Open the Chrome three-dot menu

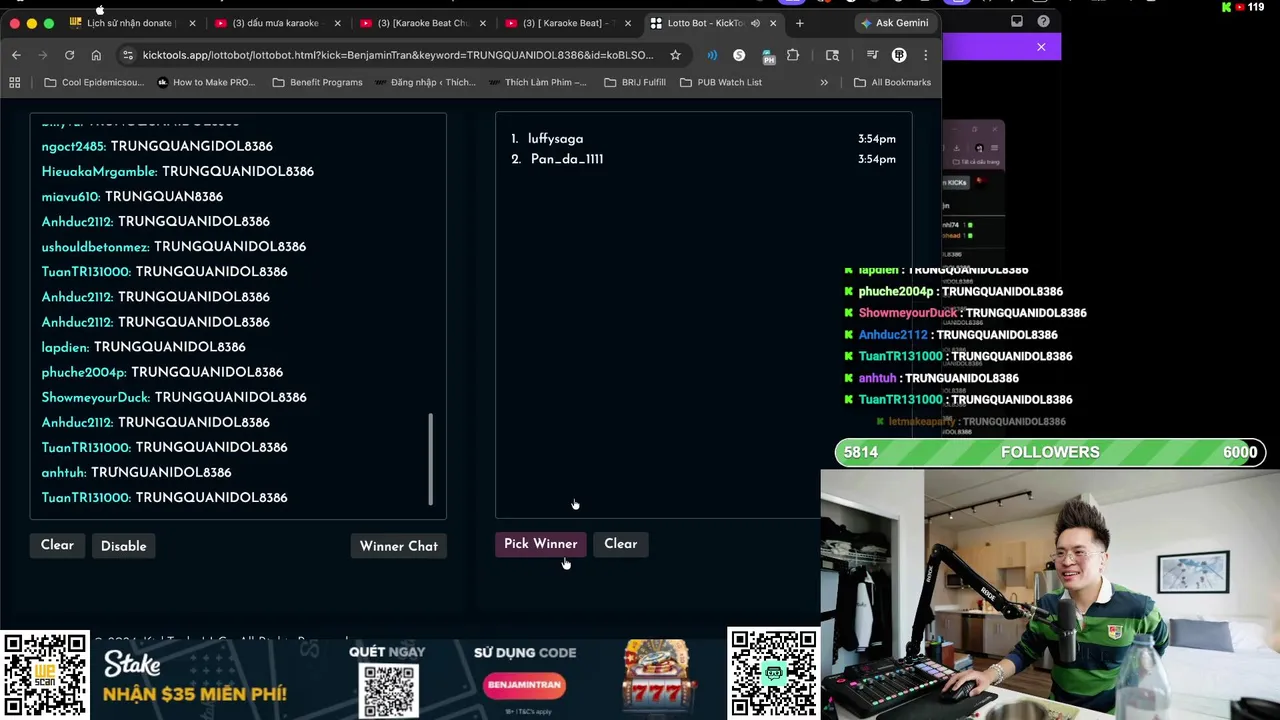tap(925, 55)
